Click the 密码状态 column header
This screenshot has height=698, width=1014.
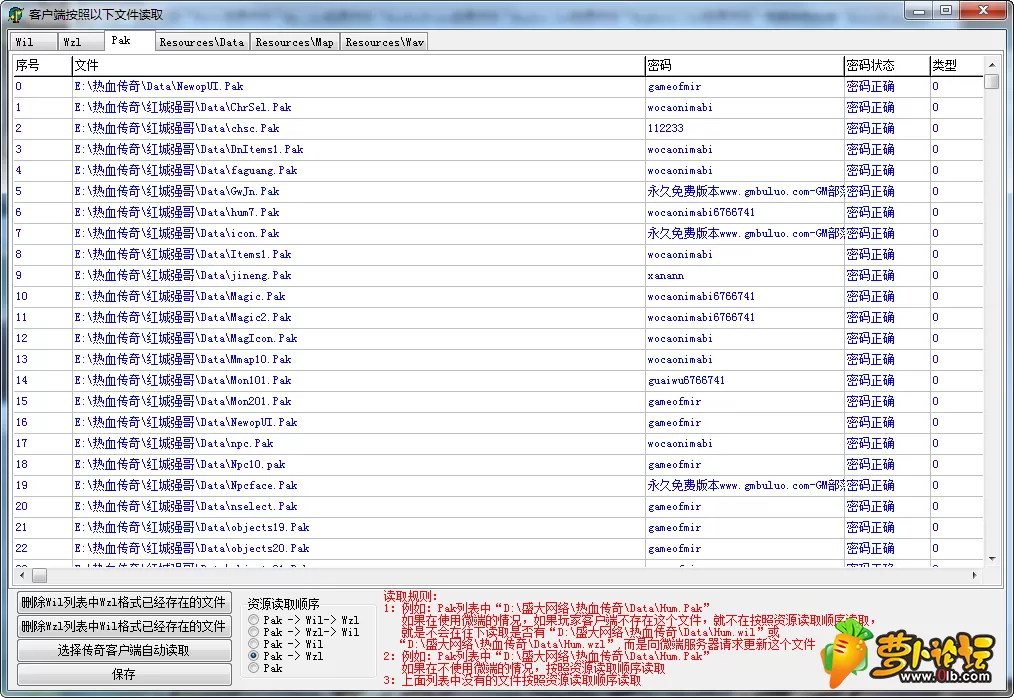click(887, 65)
